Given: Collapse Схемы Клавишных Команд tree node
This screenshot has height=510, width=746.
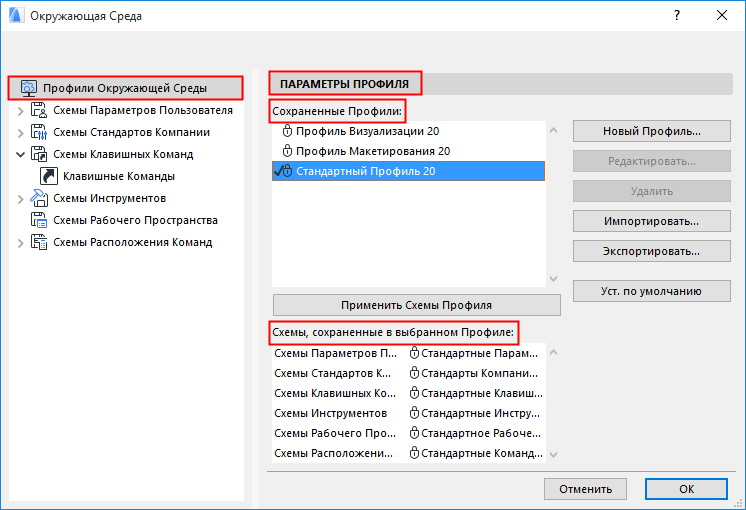Looking at the screenshot, I should [x=20, y=154].
